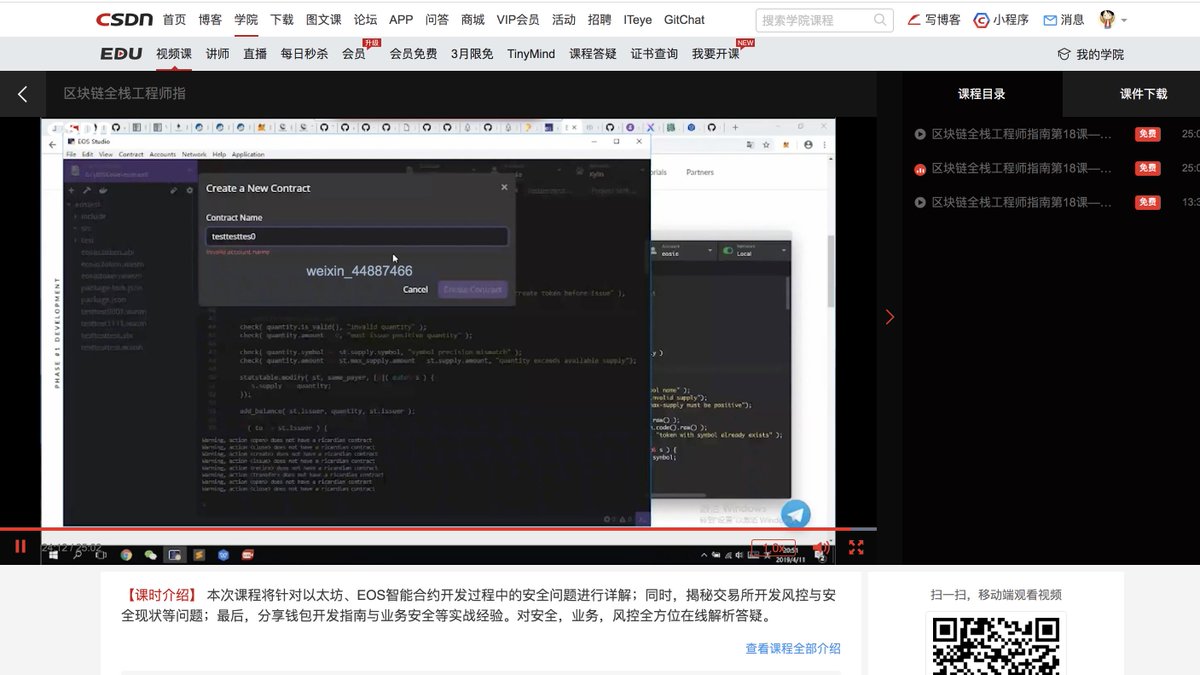Open the 视频课 navigation item
This screenshot has width=1200, height=675.
pos(173,54)
